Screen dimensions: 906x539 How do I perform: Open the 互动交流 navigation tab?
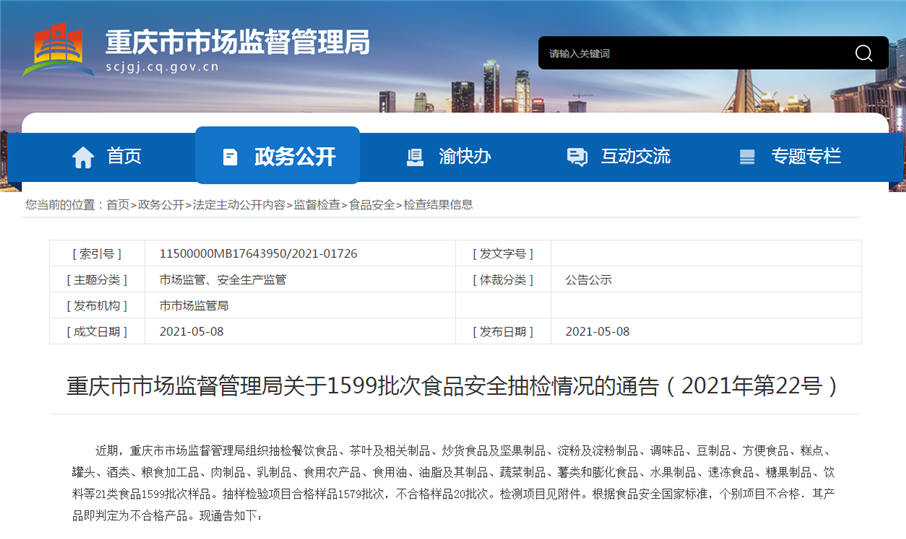coord(618,157)
